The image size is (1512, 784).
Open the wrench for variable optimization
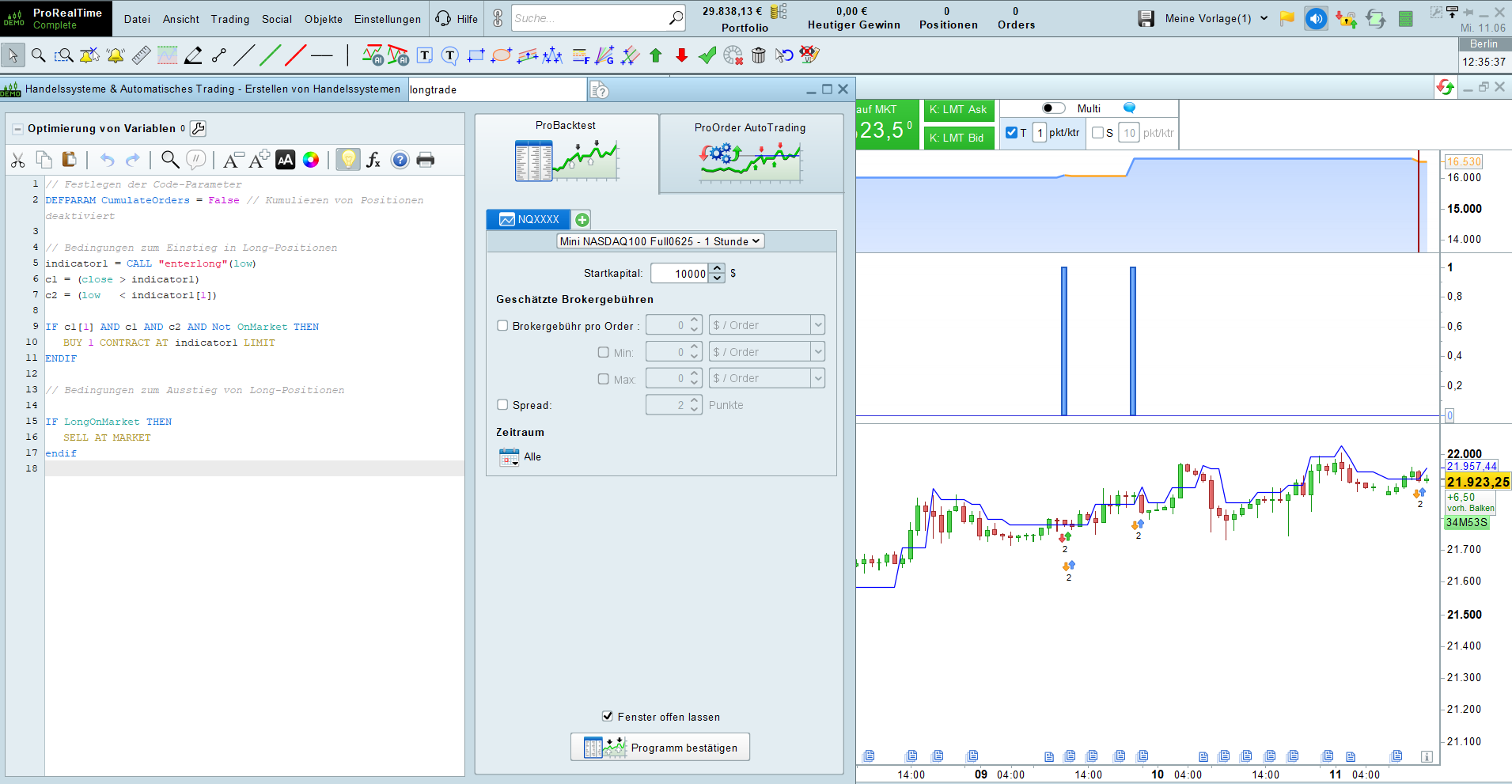click(x=199, y=128)
